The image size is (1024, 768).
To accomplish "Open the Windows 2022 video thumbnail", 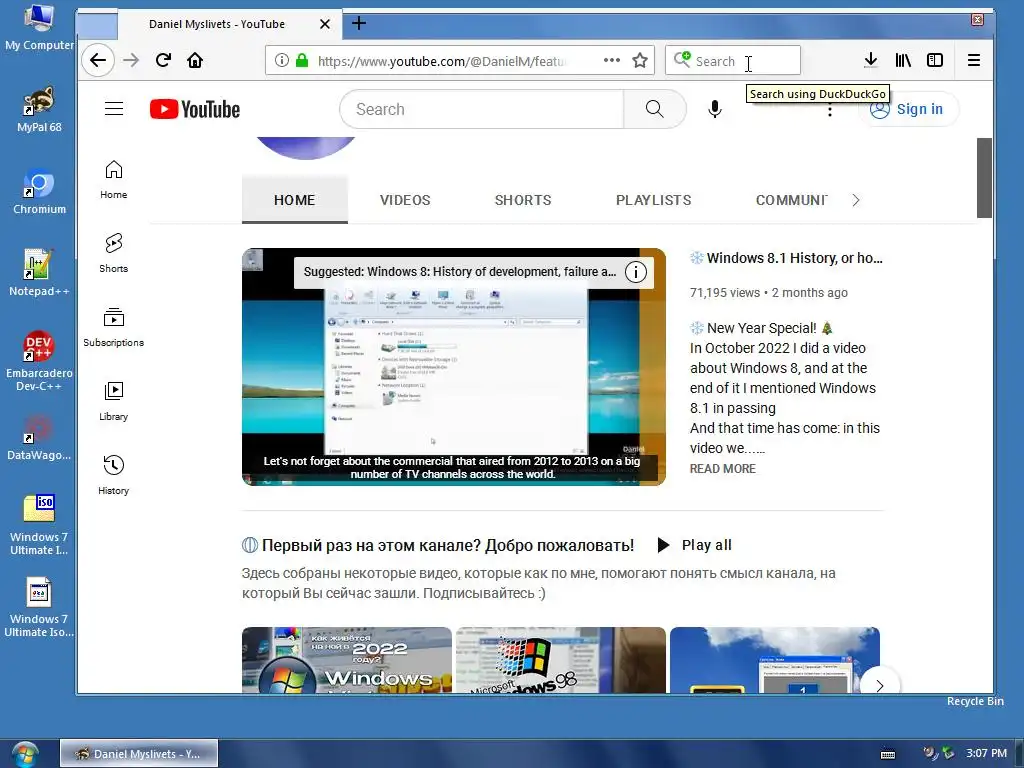I will click(347, 660).
